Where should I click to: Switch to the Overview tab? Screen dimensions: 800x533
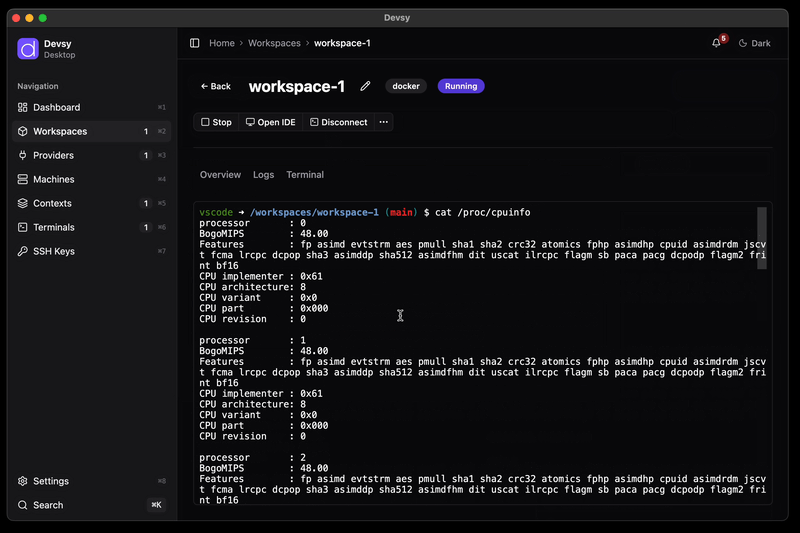(x=220, y=174)
